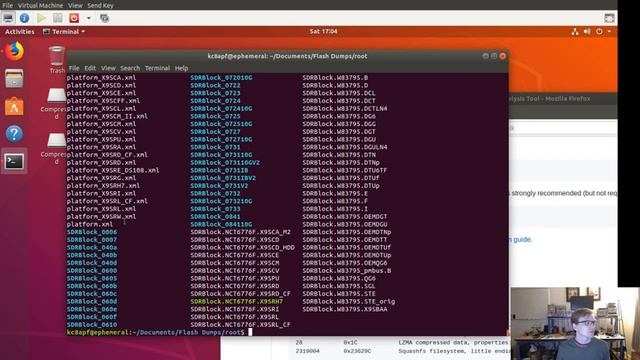This screenshot has width=640, height=360.
Task: Click the terminal window title bar
Action: click(287, 56)
